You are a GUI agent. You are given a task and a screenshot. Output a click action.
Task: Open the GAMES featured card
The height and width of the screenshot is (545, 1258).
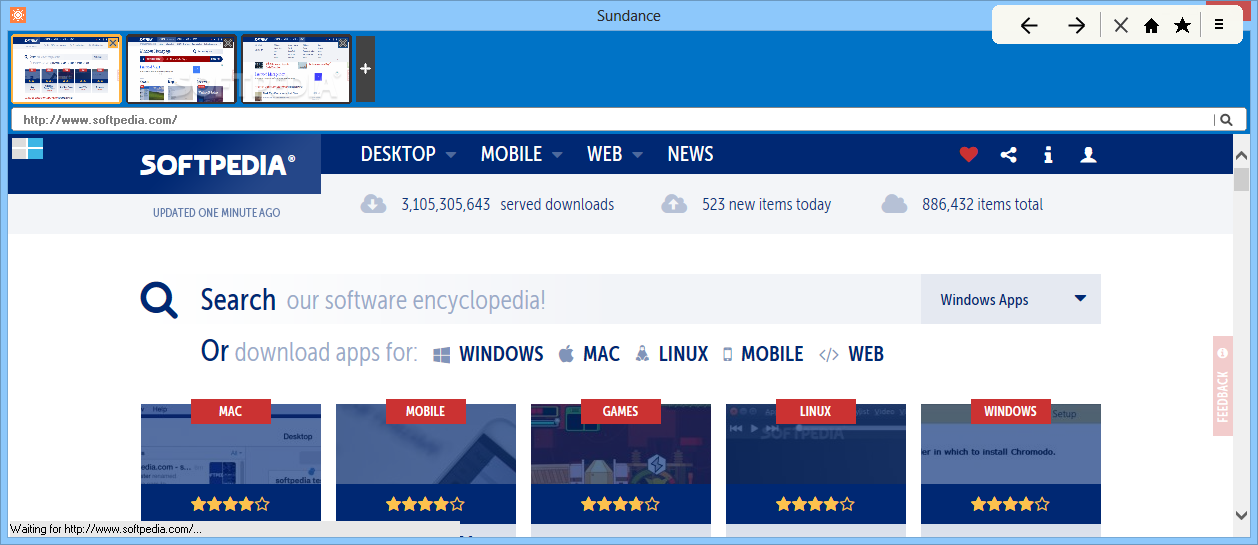tap(621, 462)
